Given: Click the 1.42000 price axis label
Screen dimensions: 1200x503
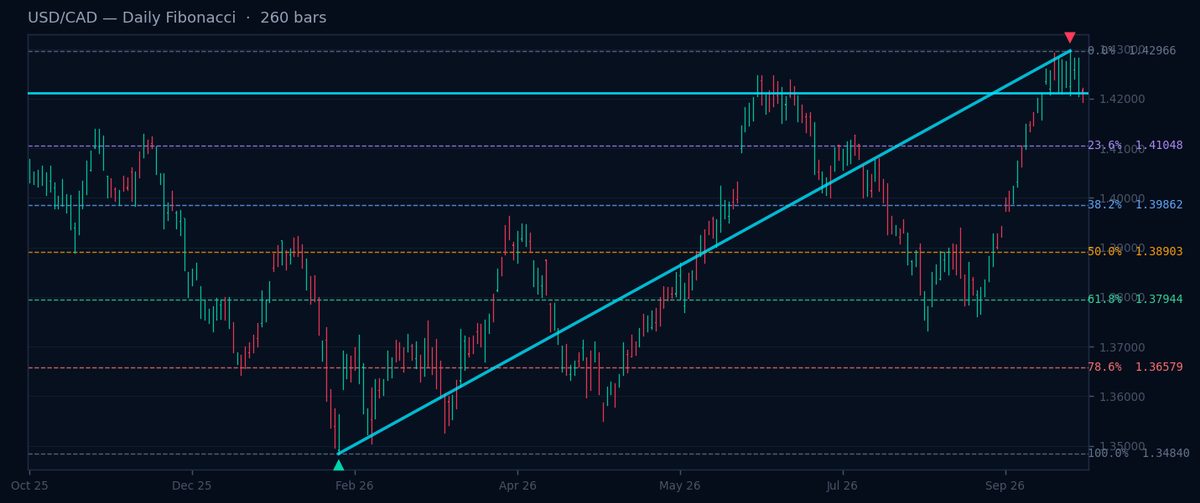Looking at the screenshot, I should (x=1122, y=99).
